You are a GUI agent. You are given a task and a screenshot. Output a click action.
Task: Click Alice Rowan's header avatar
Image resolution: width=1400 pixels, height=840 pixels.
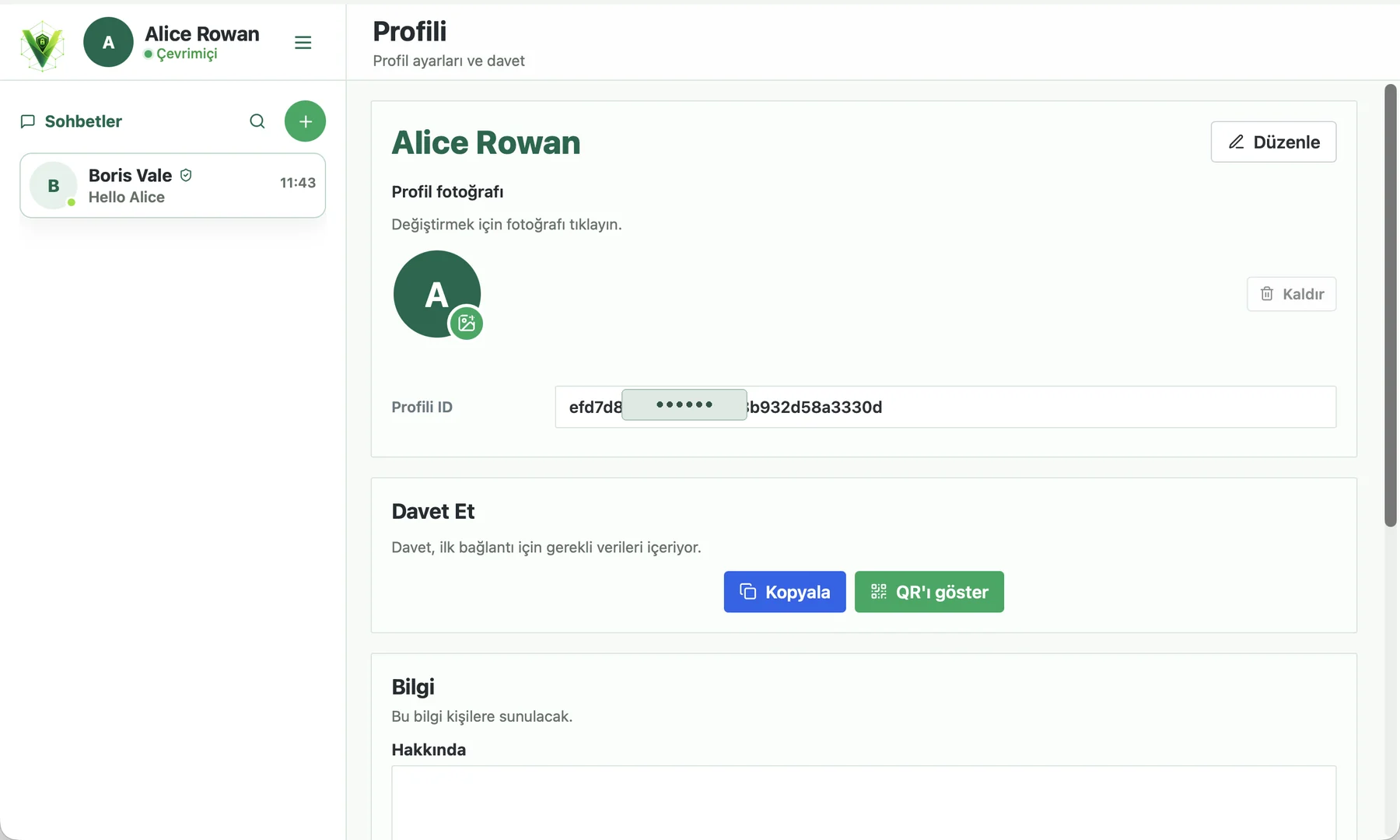pyautogui.click(x=108, y=42)
